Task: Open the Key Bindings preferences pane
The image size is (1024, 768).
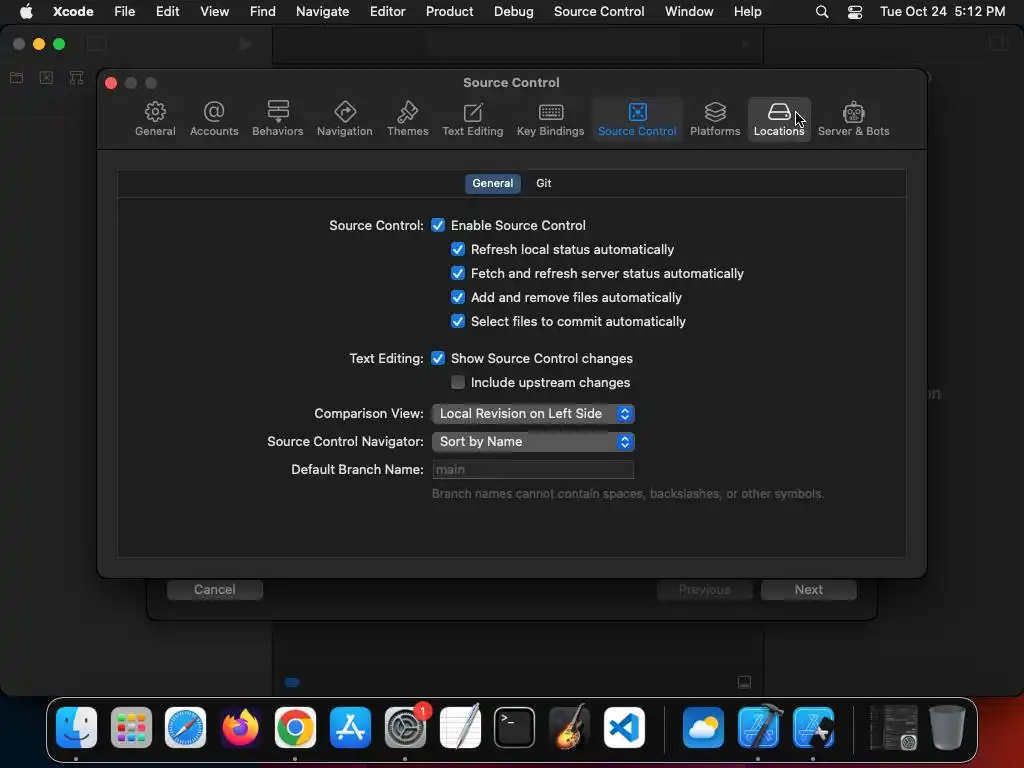Action: point(551,119)
